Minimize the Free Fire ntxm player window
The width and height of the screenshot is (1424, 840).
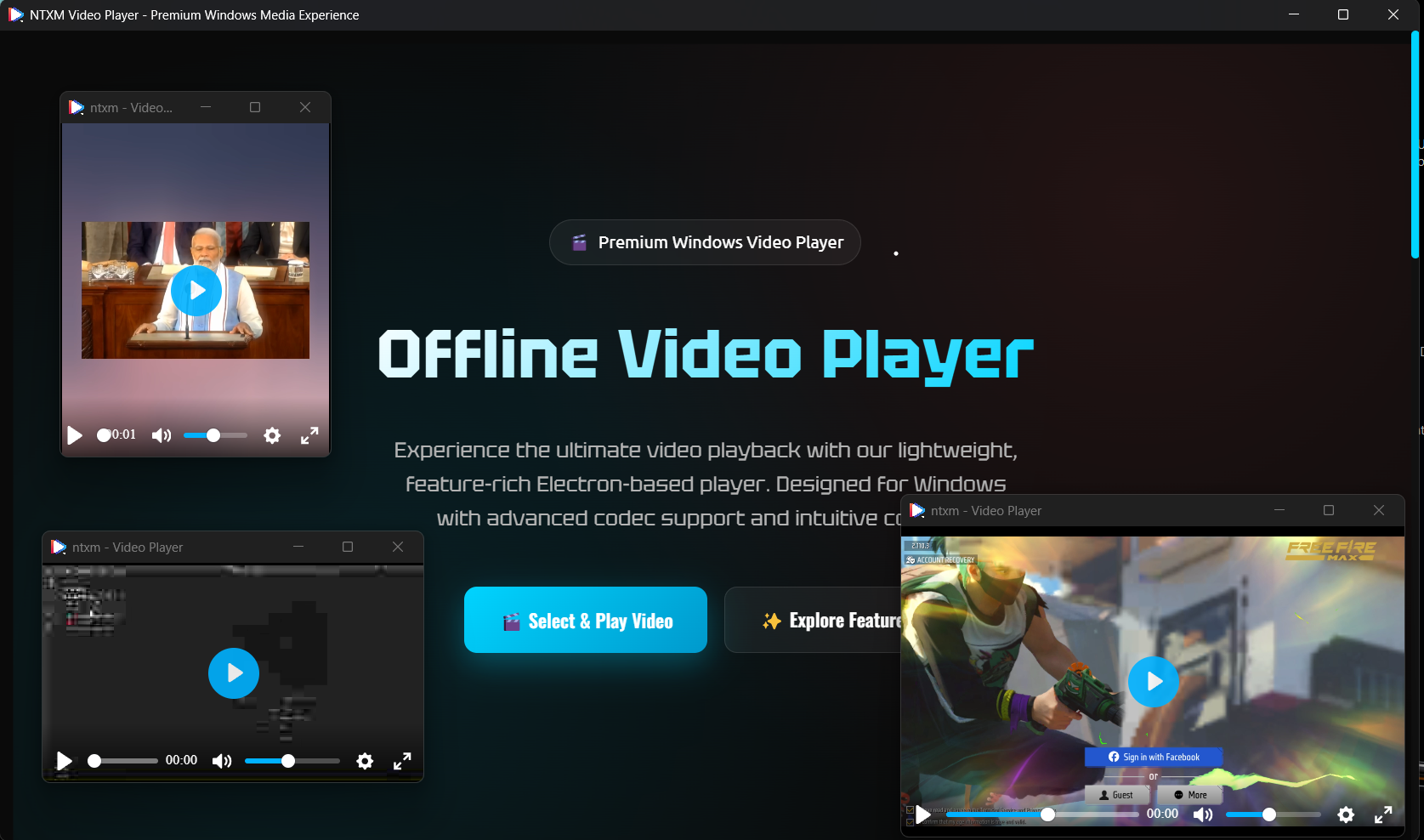tap(1279, 510)
